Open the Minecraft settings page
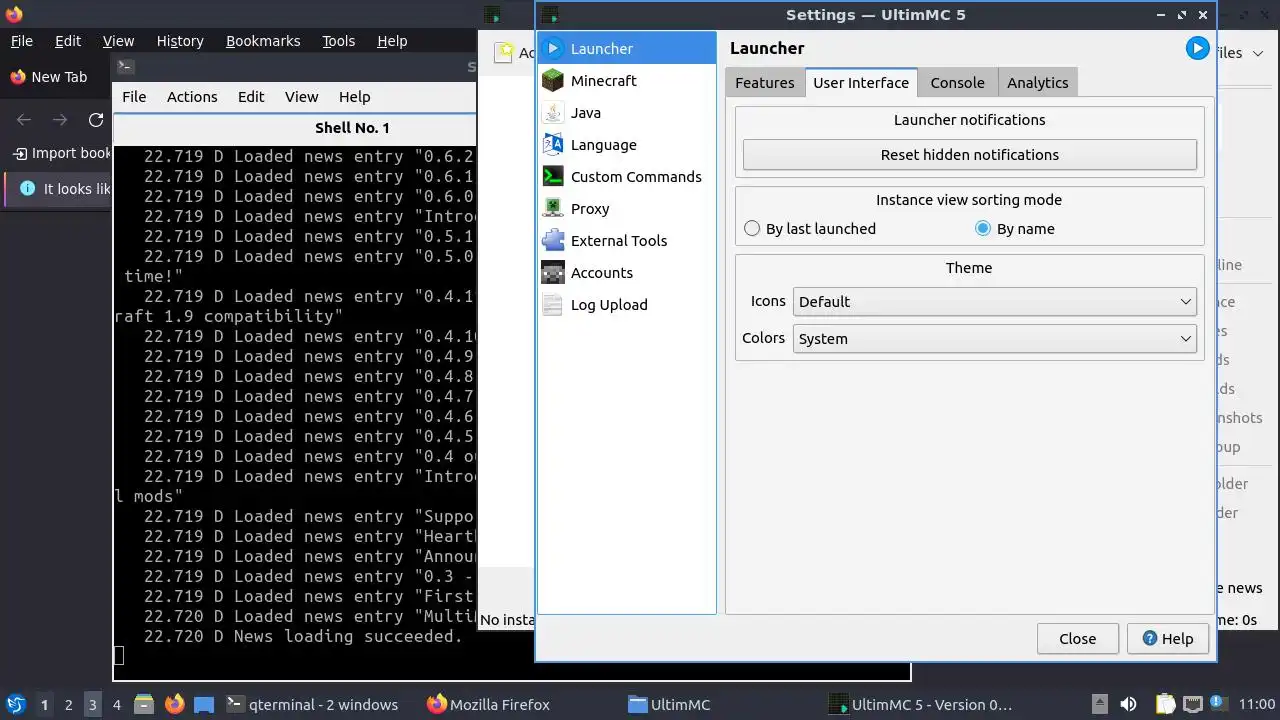The image size is (1280, 720). click(626, 80)
